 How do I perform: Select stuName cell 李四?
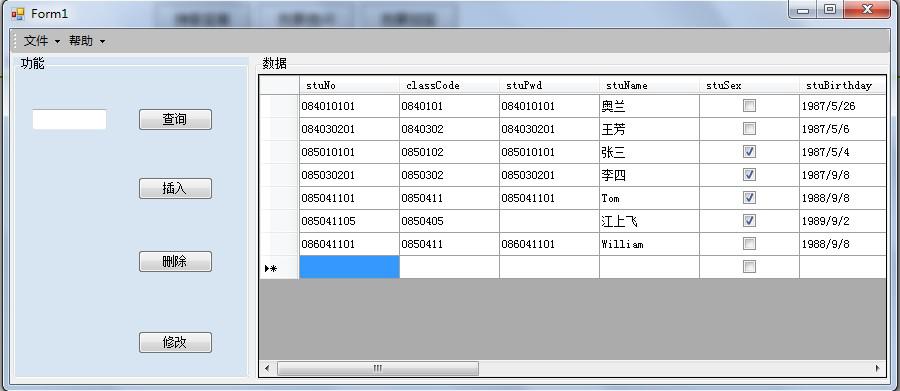(x=649, y=175)
